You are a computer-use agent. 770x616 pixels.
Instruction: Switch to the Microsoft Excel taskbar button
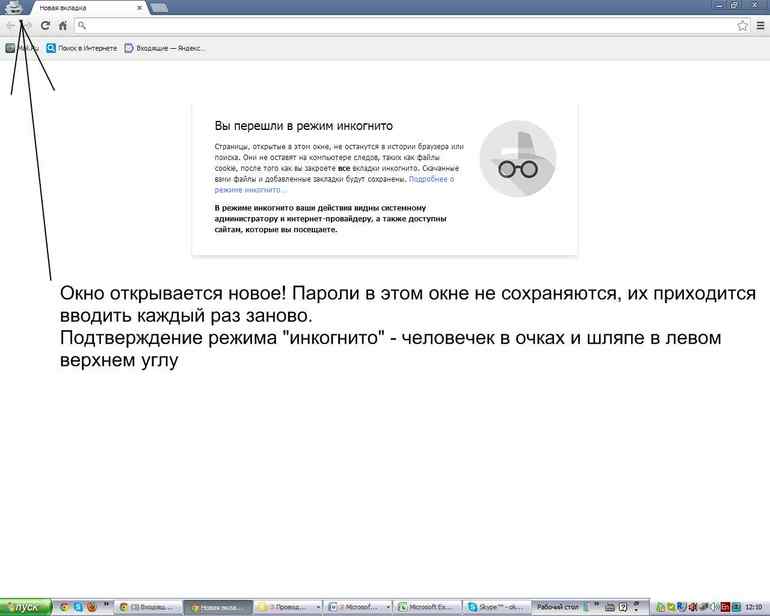pyautogui.click(x=428, y=607)
